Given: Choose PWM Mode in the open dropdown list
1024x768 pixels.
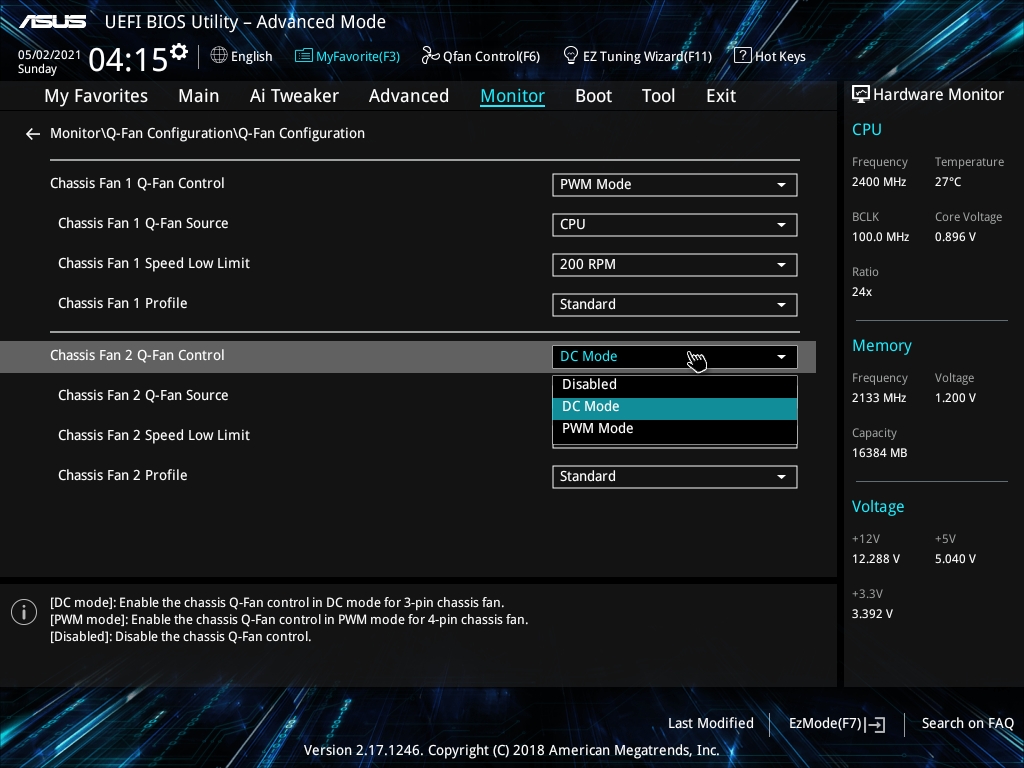Looking at the screenshot, I should point(675,429).
